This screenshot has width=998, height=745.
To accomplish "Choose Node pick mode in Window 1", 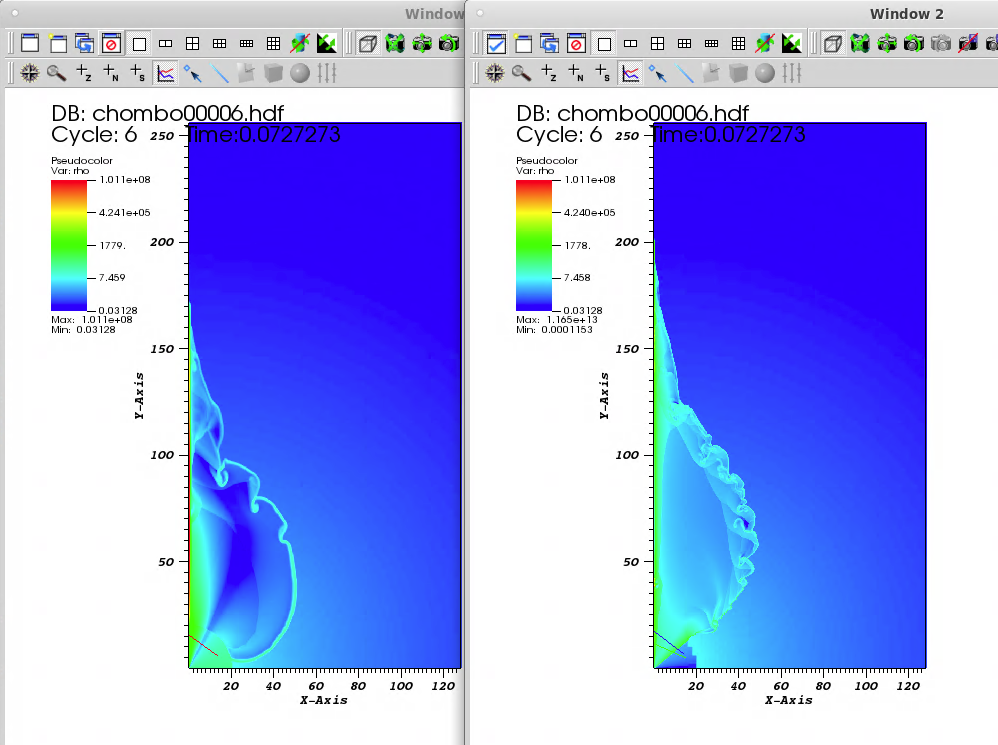I will 110,73.
